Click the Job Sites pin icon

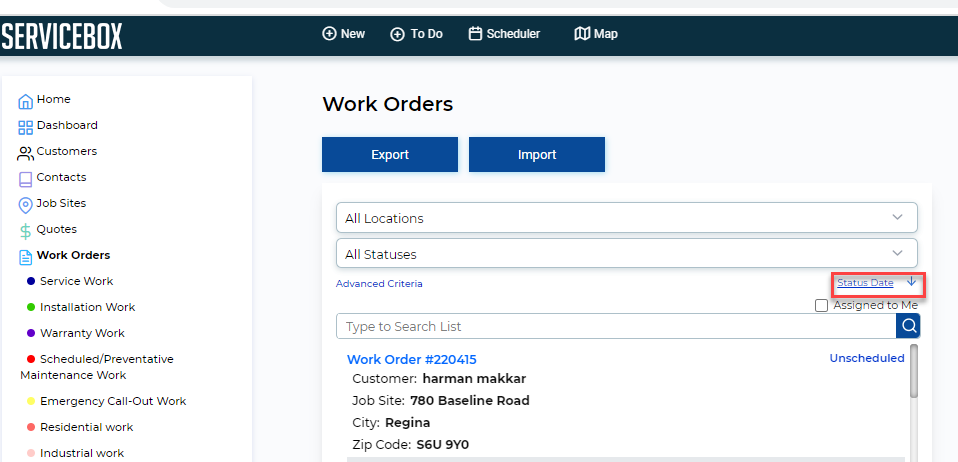25,205
